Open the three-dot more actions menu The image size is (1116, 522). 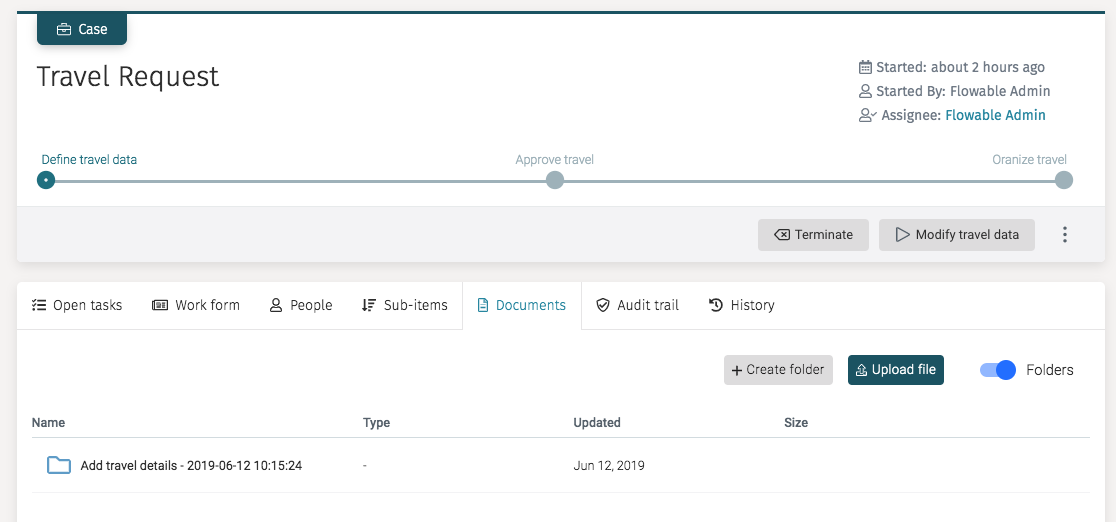click(1064, 235)
